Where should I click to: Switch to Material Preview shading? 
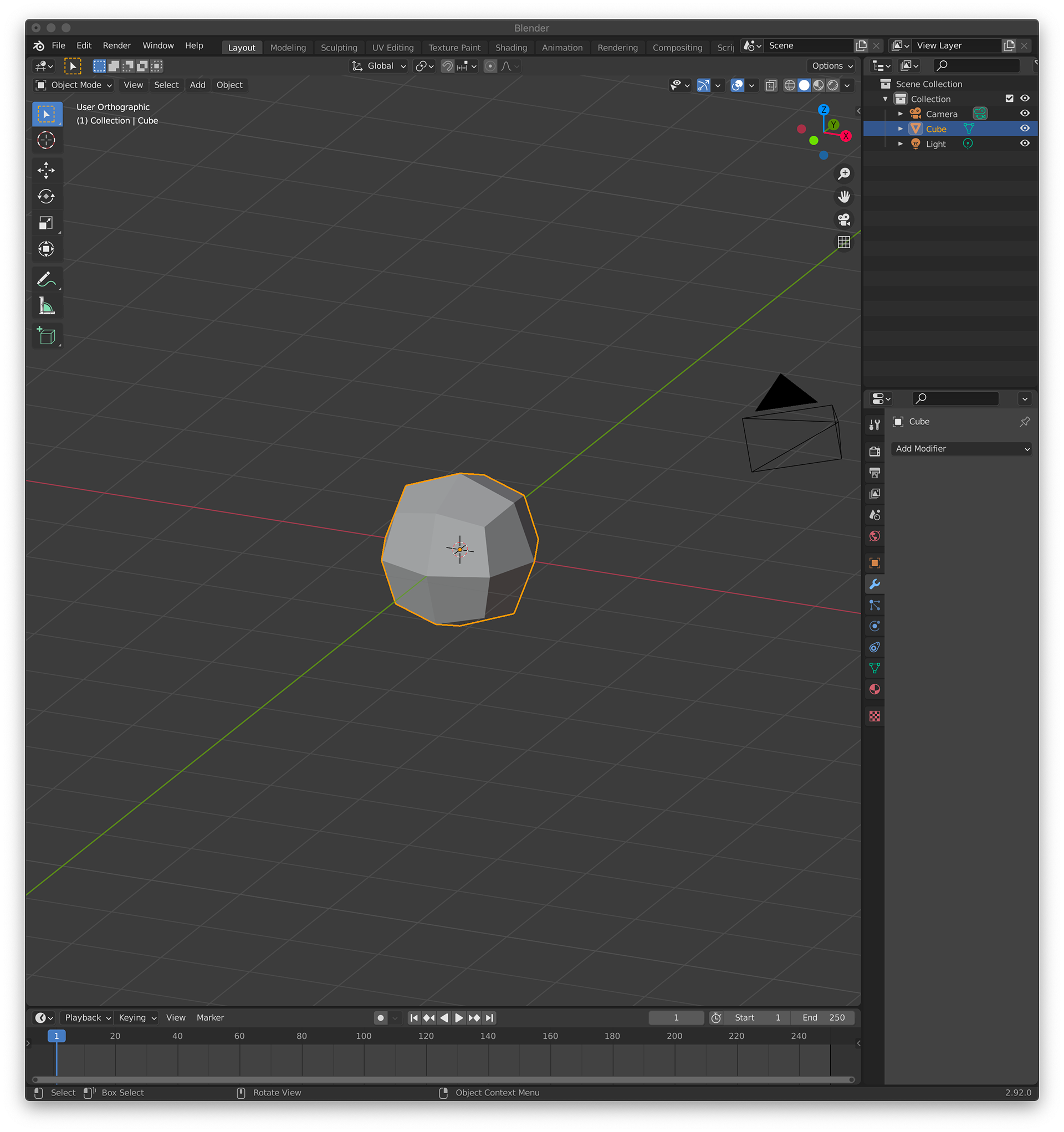818,85
